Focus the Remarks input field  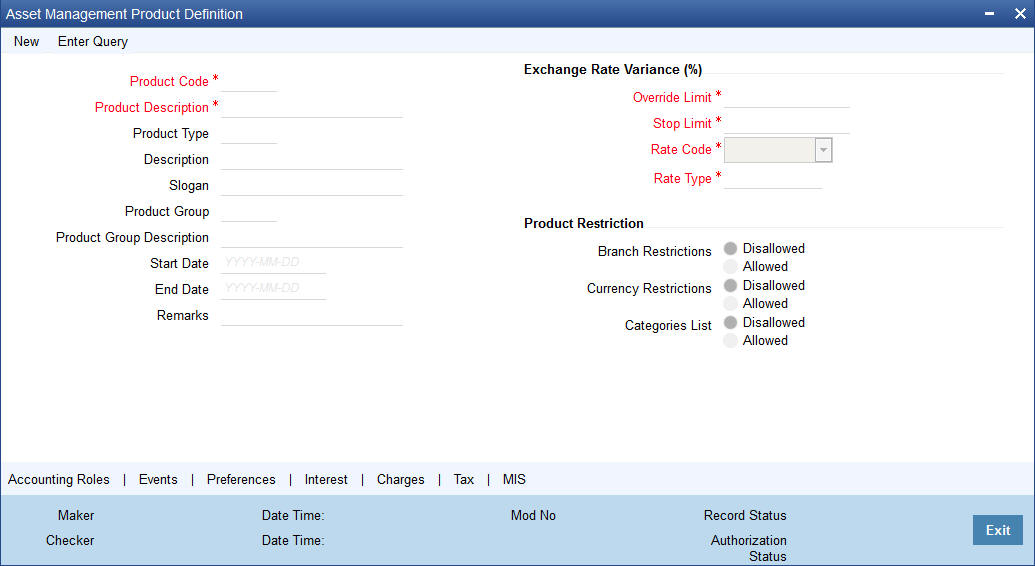[x=312, y=315]
